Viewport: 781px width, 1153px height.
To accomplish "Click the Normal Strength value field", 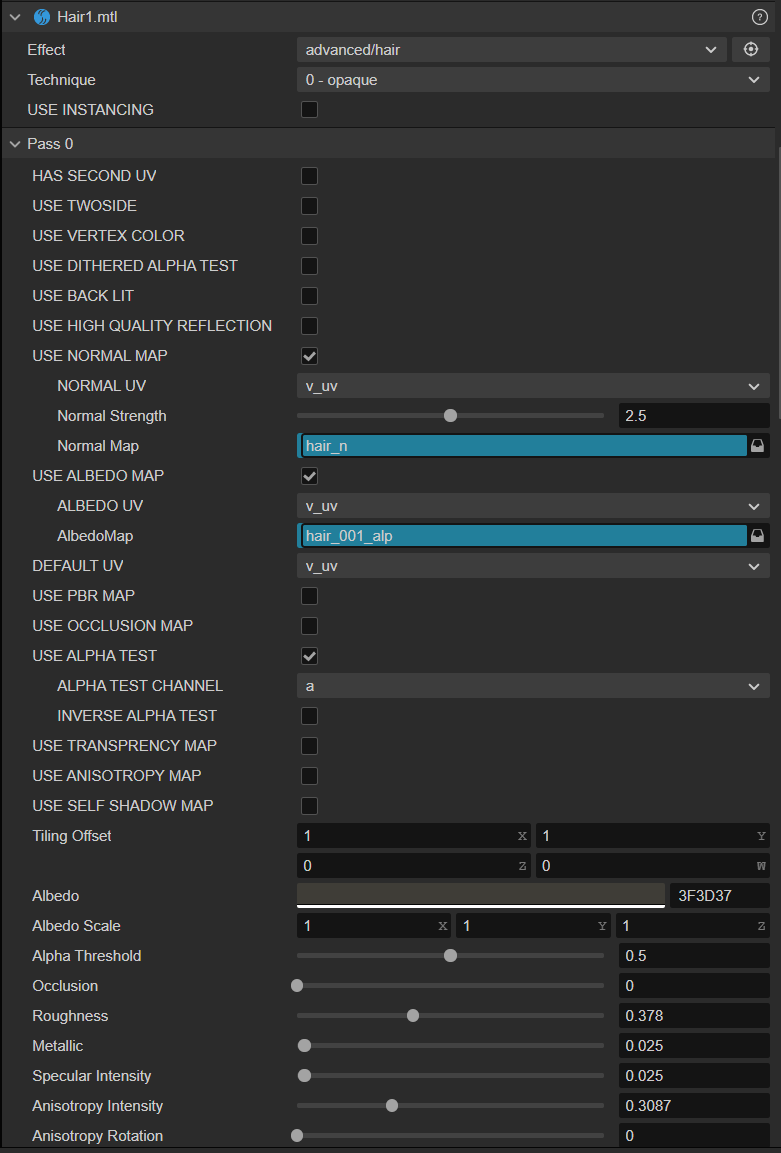I will (694, 416).
